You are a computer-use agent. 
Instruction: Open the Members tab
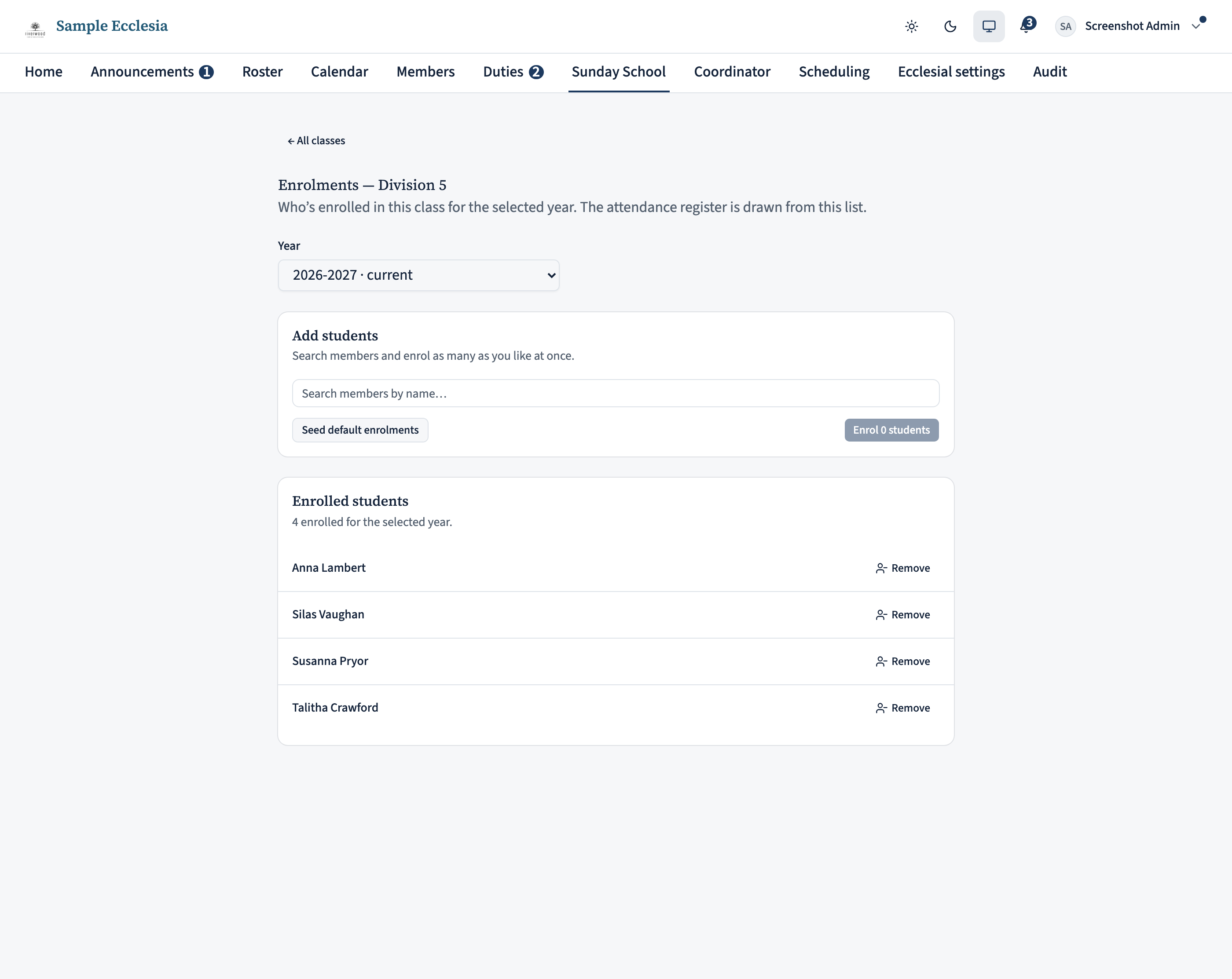tap(426, 72)
